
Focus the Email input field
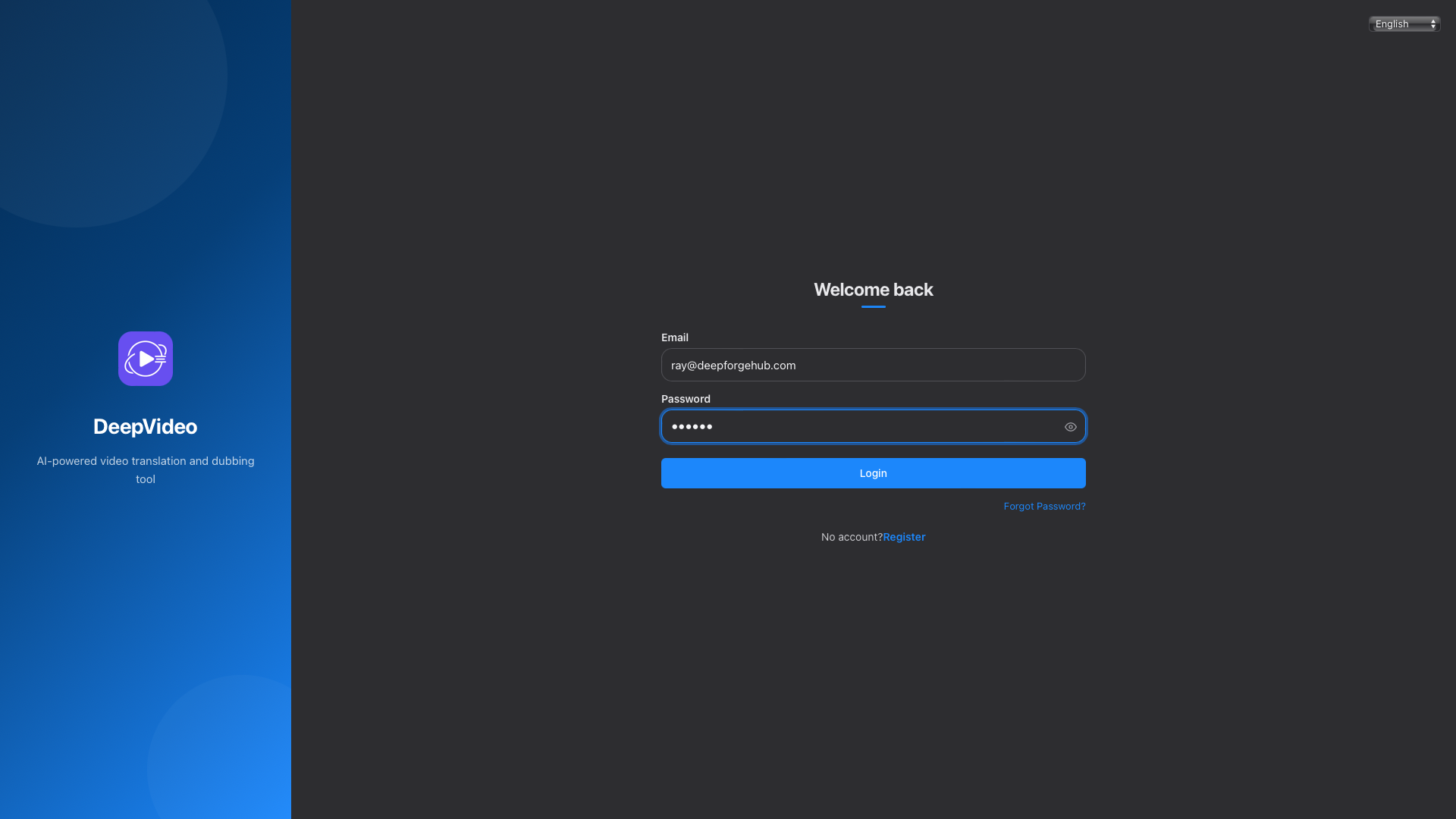click(x=874, y=365)
